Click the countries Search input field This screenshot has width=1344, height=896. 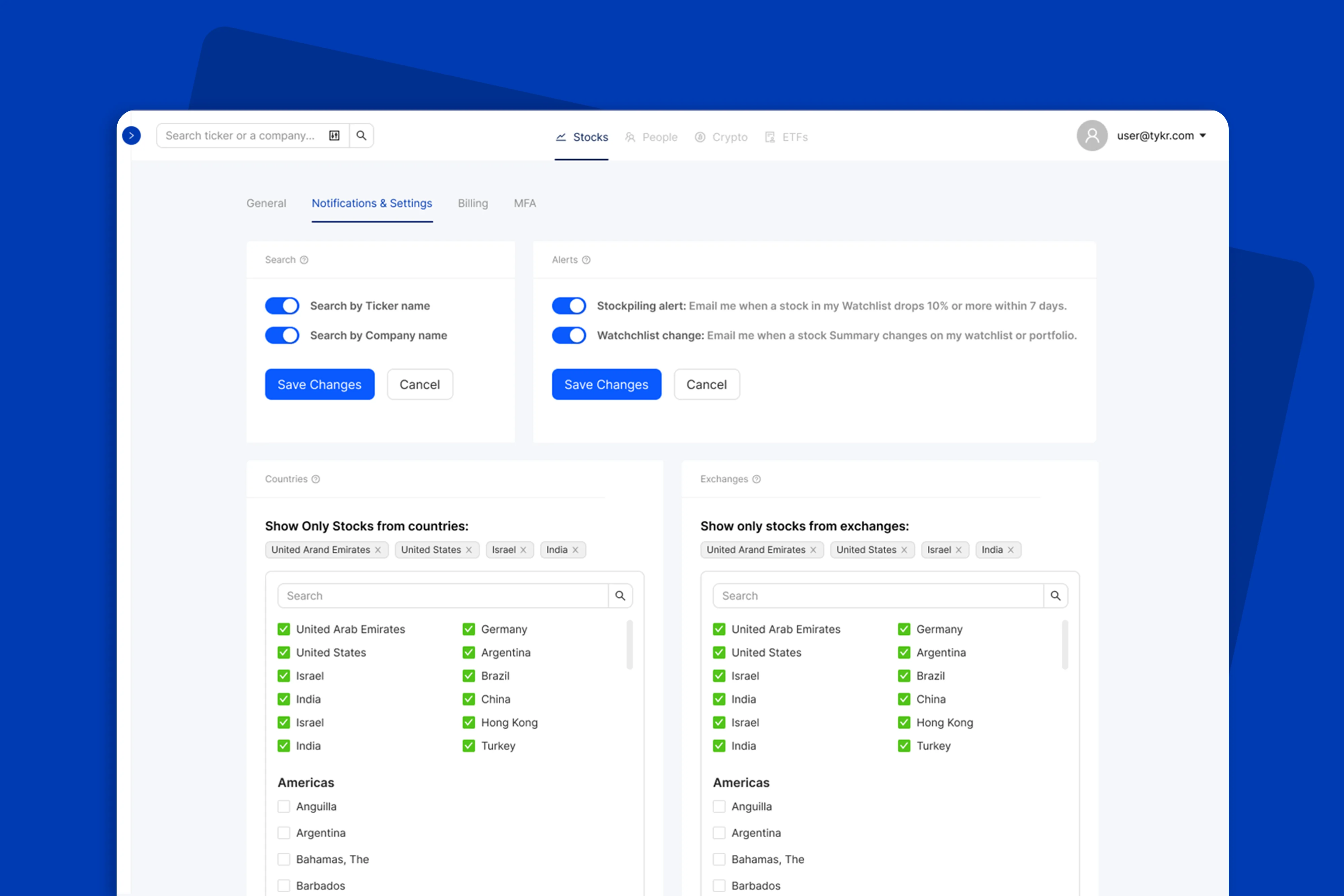[442, 595]
